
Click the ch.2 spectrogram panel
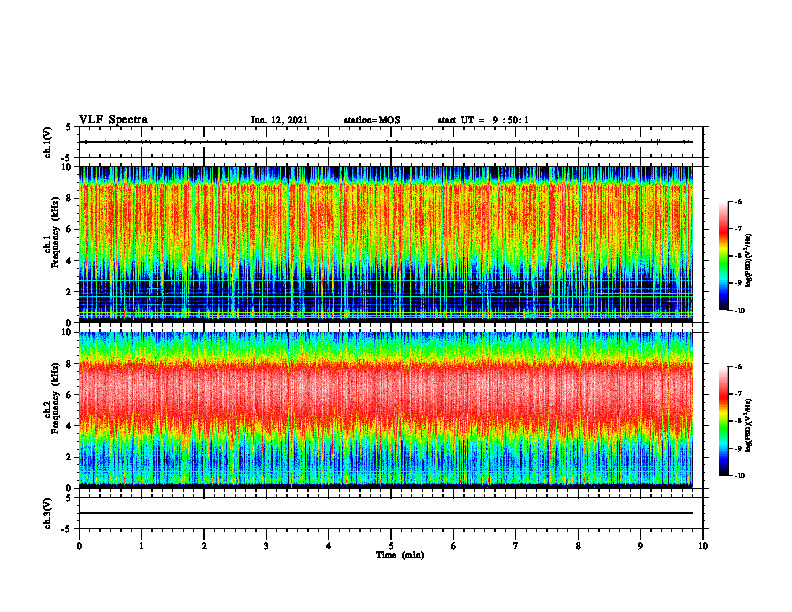[x=386, y=410]
